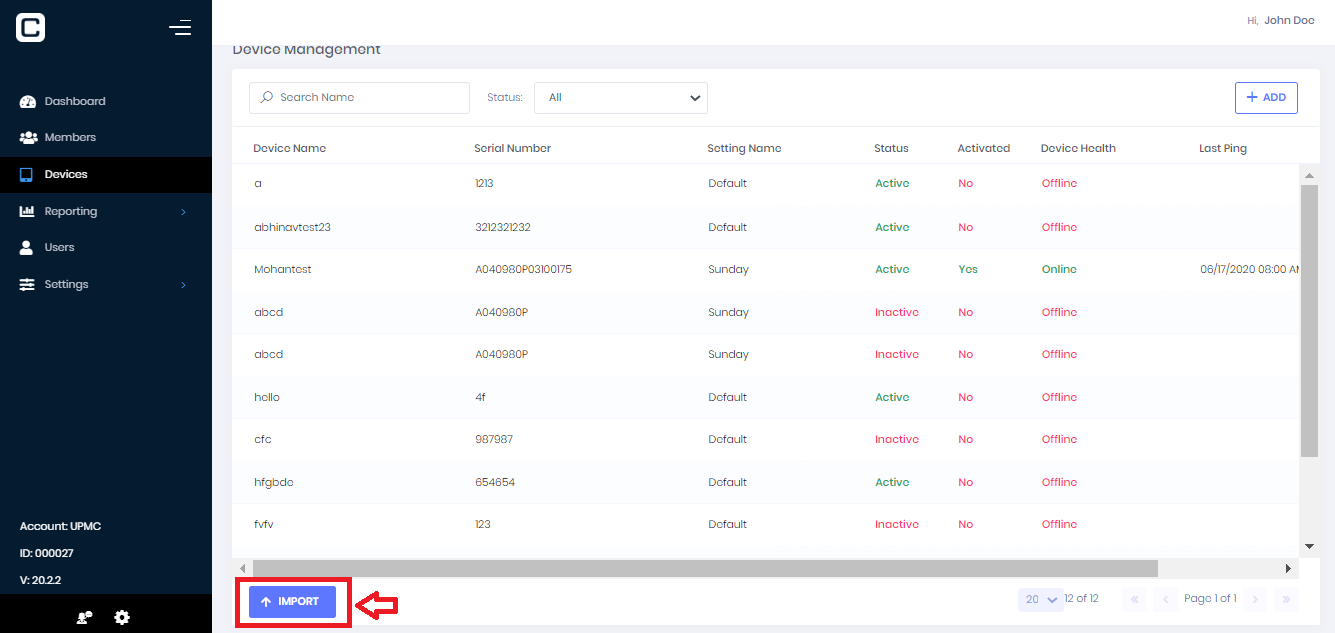Click the vertical scrollbar up arrow

tap(1309, 176)
